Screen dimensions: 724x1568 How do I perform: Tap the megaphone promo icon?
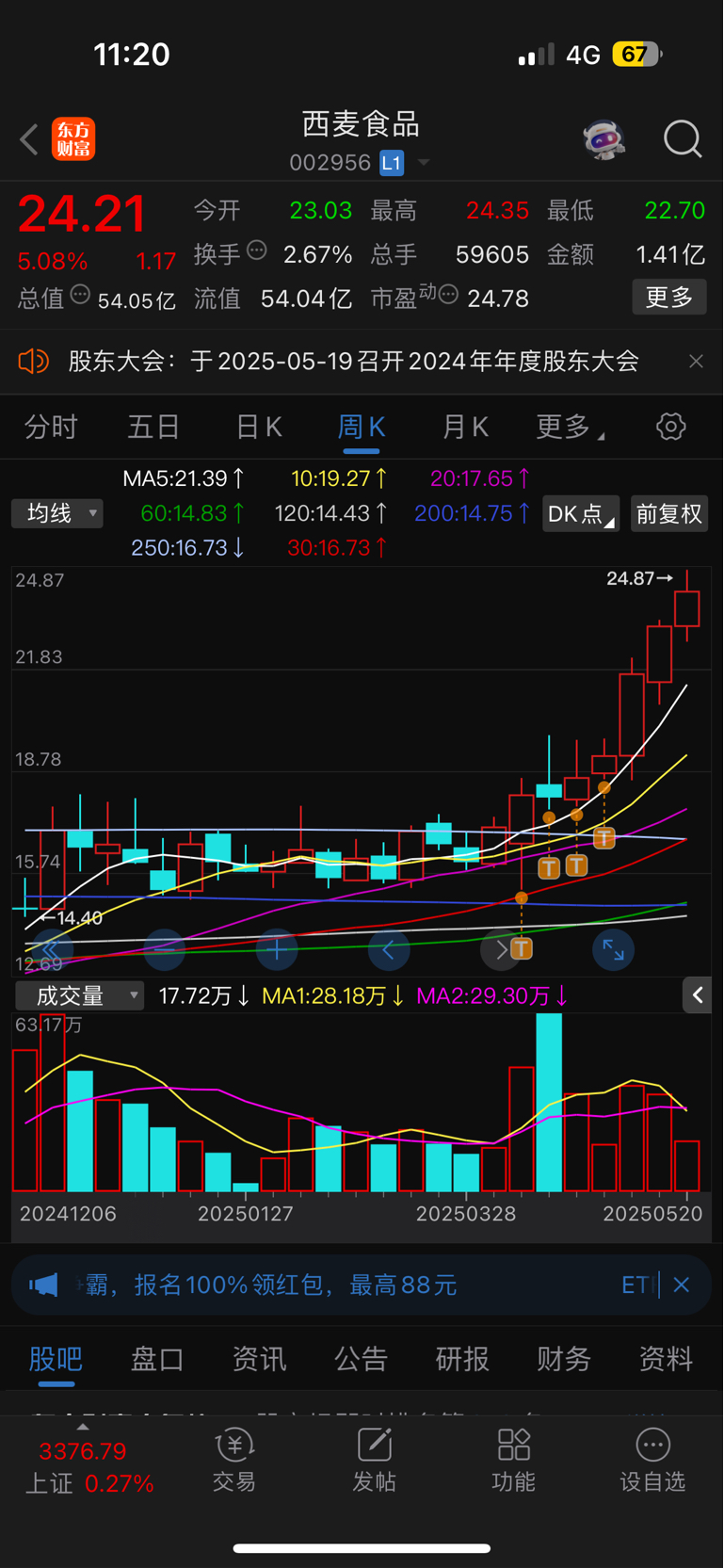43,1285
